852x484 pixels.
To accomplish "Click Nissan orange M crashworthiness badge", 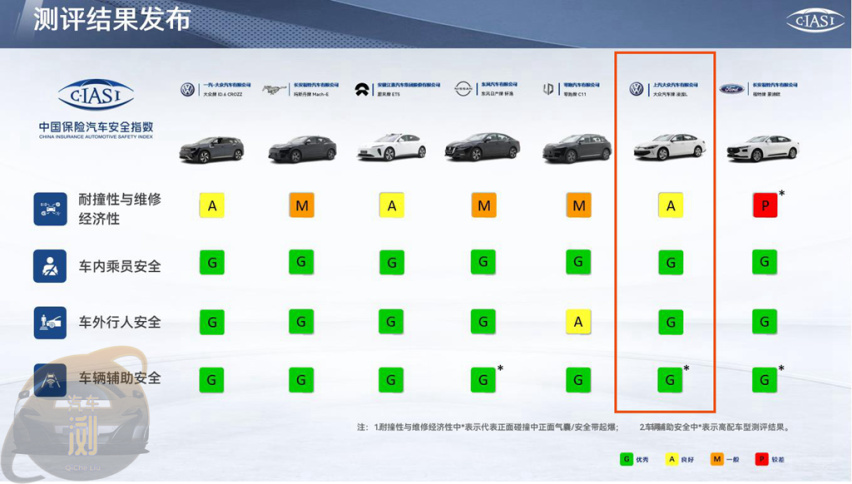I will point(484,205).
